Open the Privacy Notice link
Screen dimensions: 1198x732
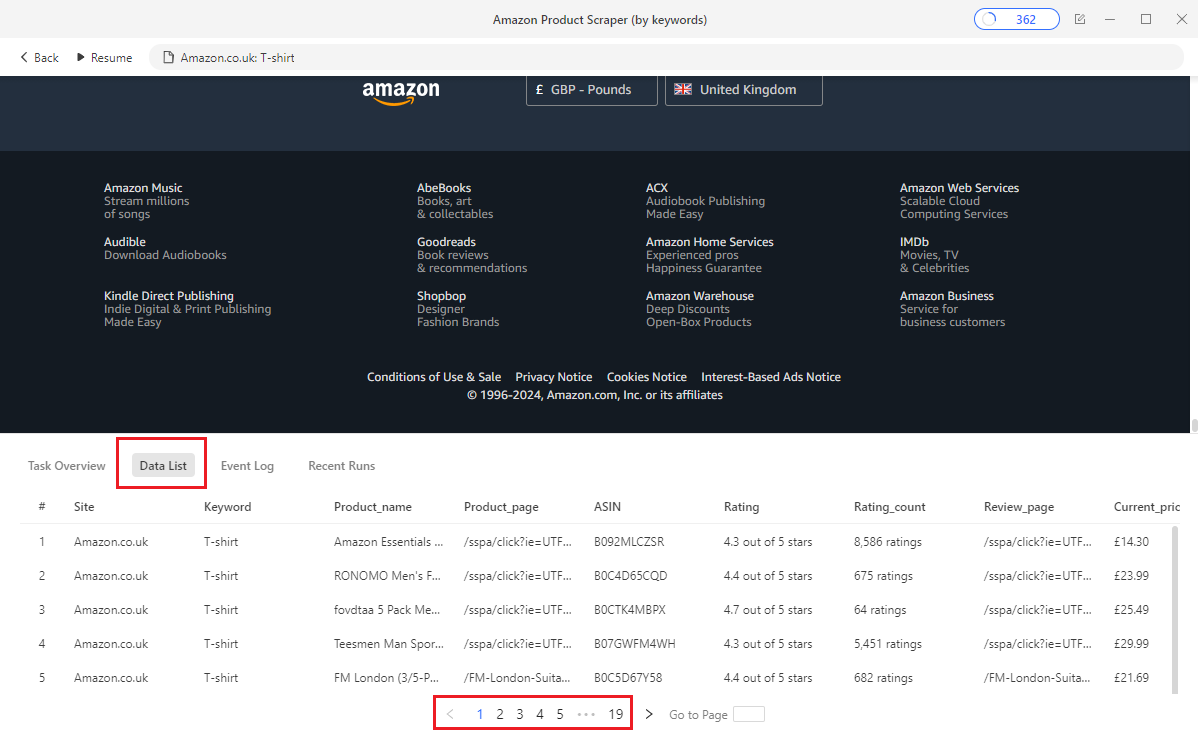pyautogui.click(x=554, y=377)
